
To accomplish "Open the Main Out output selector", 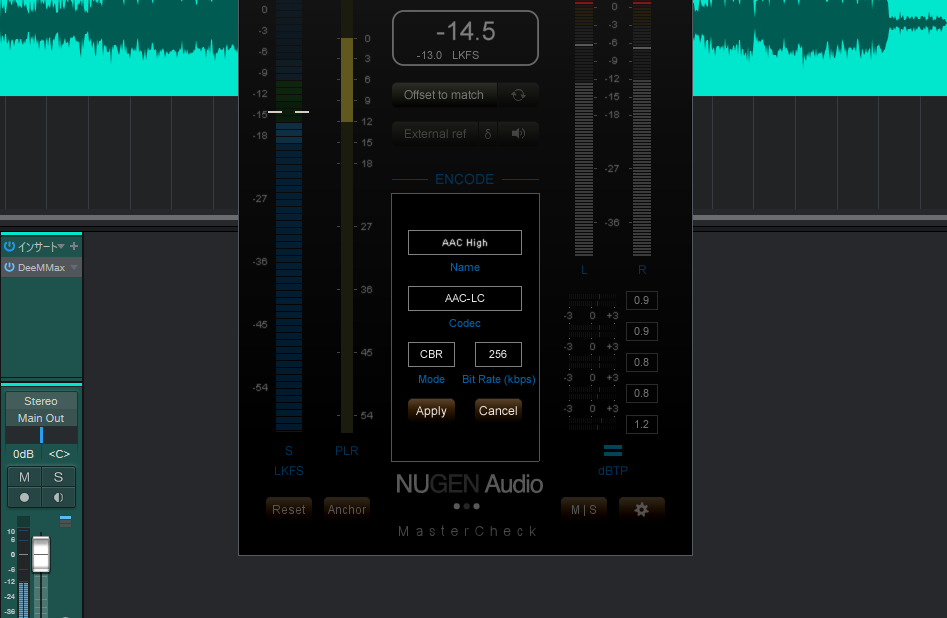I will [41, 418].
